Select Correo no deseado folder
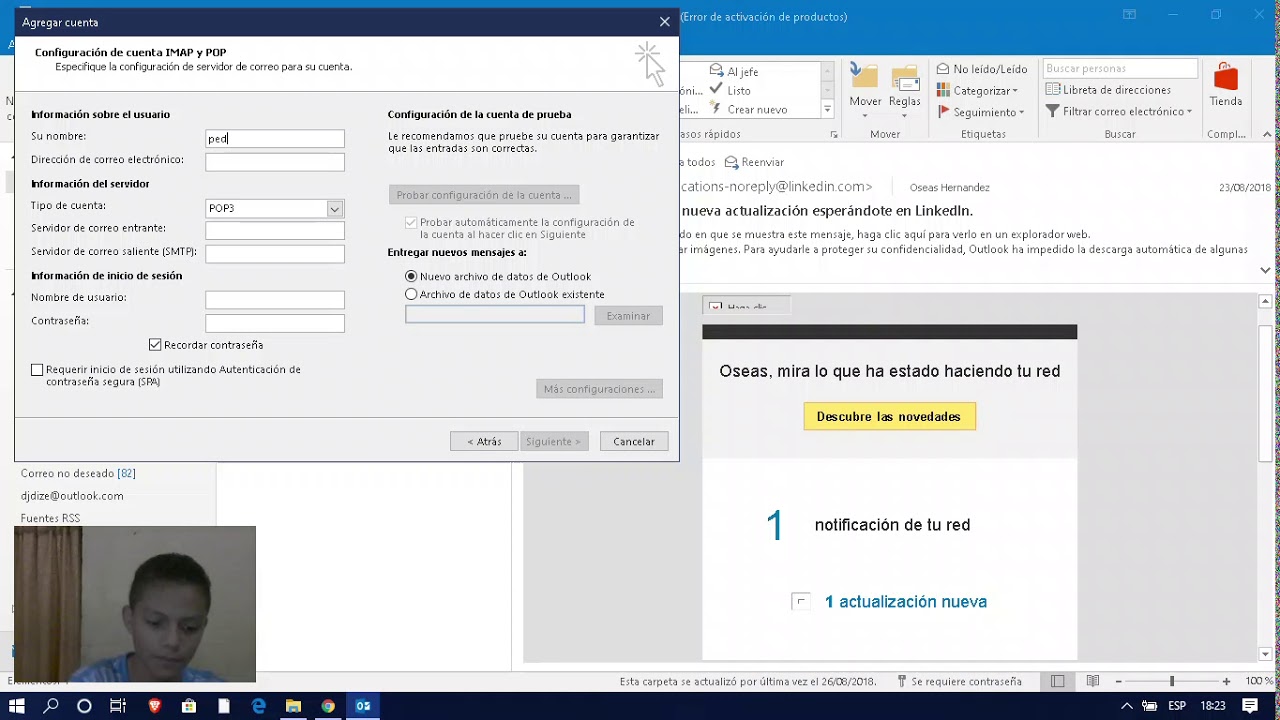Viewport: 1280px width, 720px height. (x=78, y=473)
